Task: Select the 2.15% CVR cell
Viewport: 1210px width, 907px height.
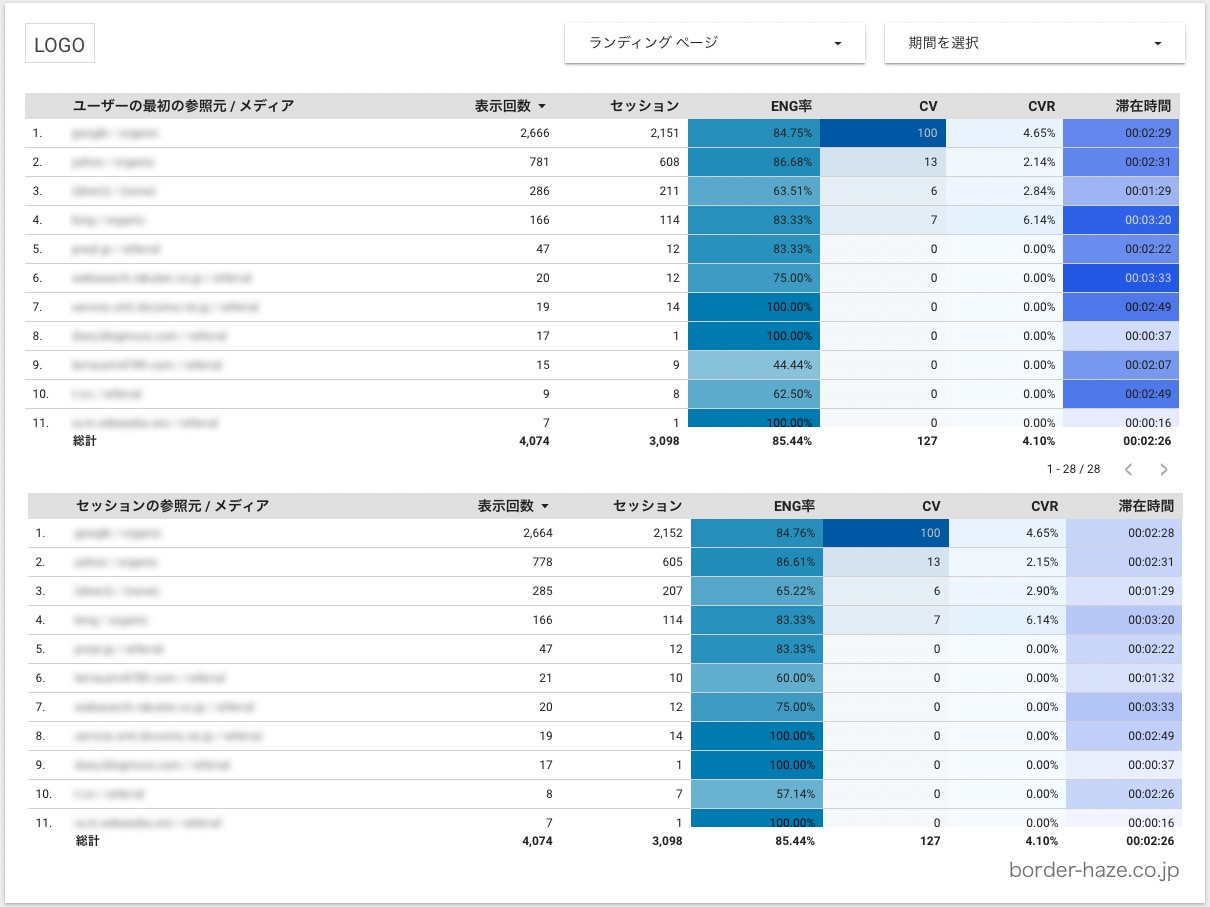Action: (x=1007, y=562)
